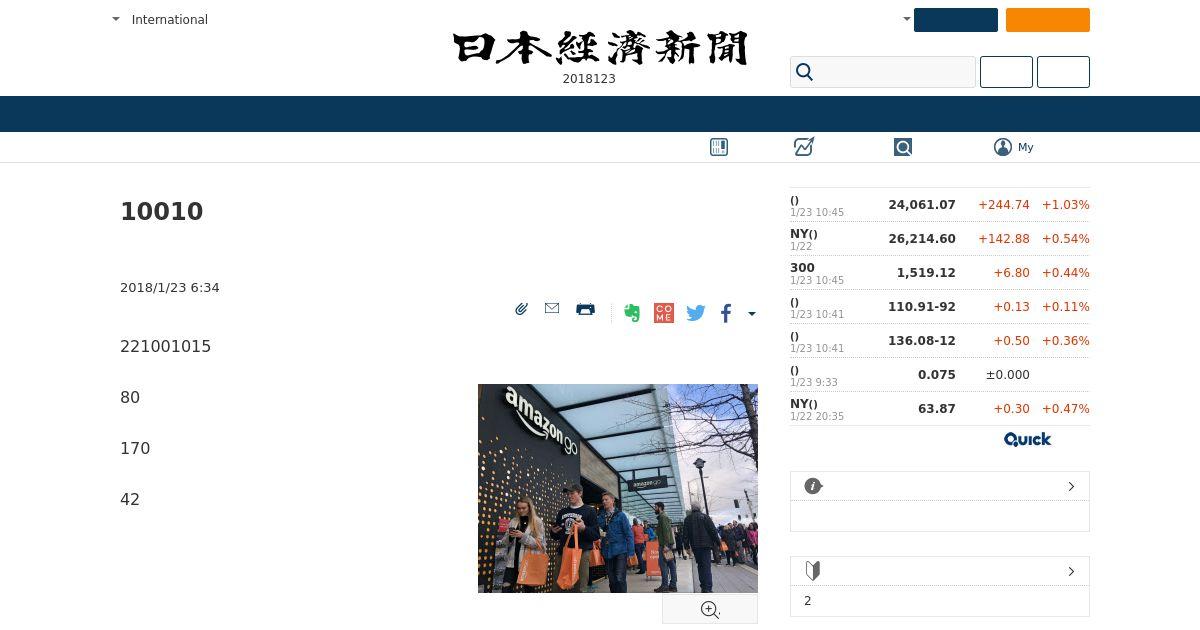This screenshot has width=1200, height=630.
Task: Open NY row showing 26,214.60
Action: pyautogui.click(x=940, y=239)
